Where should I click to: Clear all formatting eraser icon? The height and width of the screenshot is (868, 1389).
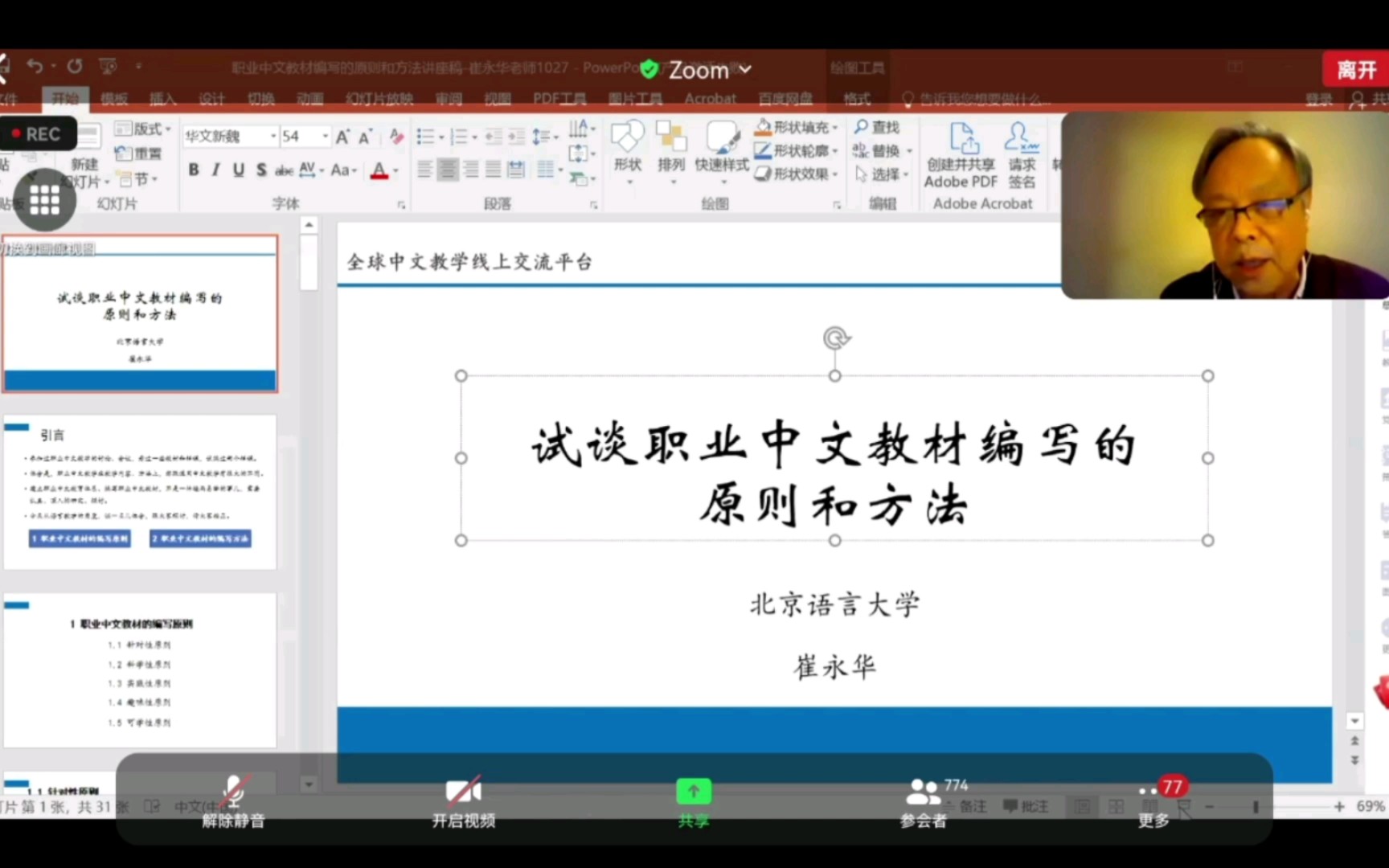click(x=396, y=137)
